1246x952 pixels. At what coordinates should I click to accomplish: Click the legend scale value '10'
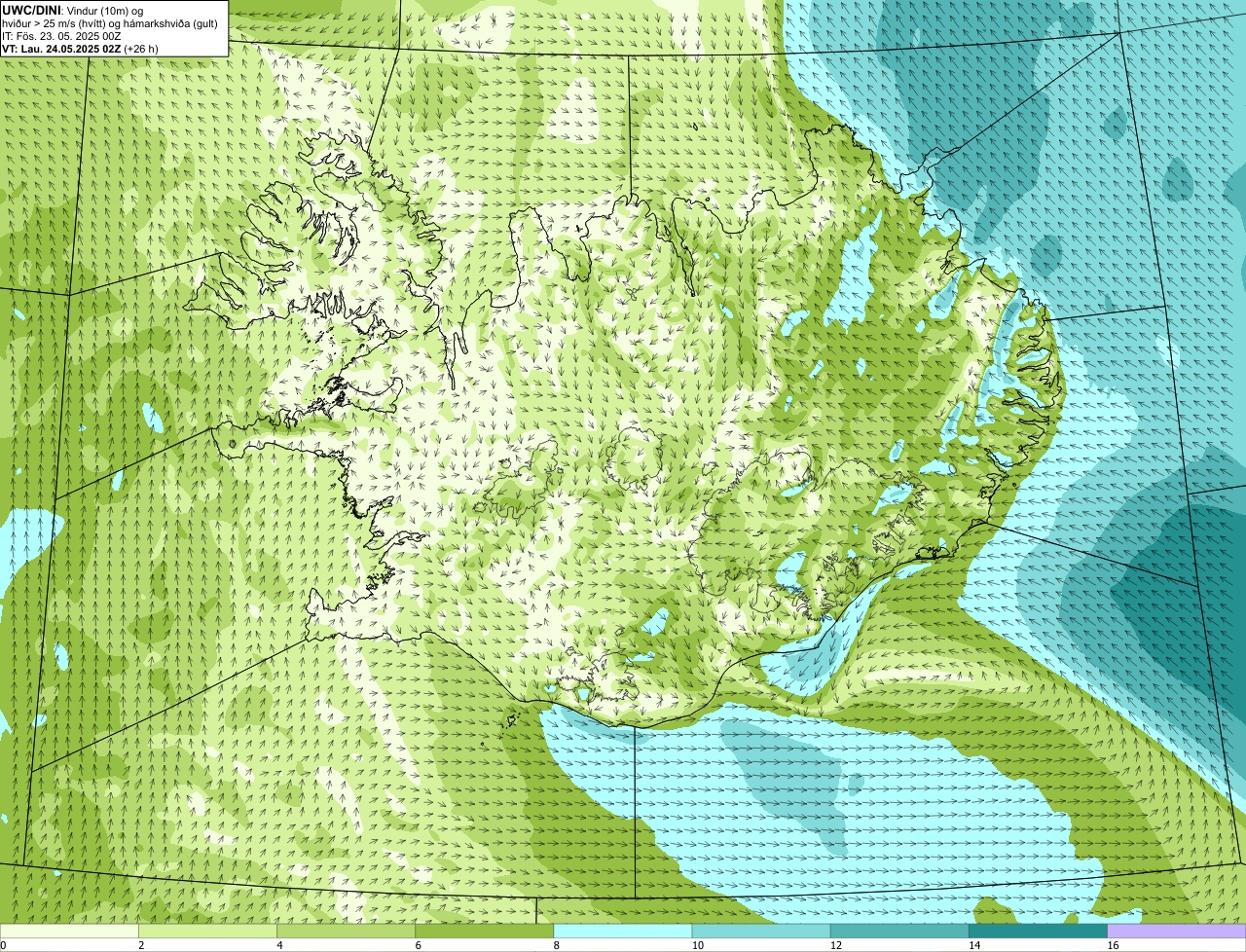point(697,945)
